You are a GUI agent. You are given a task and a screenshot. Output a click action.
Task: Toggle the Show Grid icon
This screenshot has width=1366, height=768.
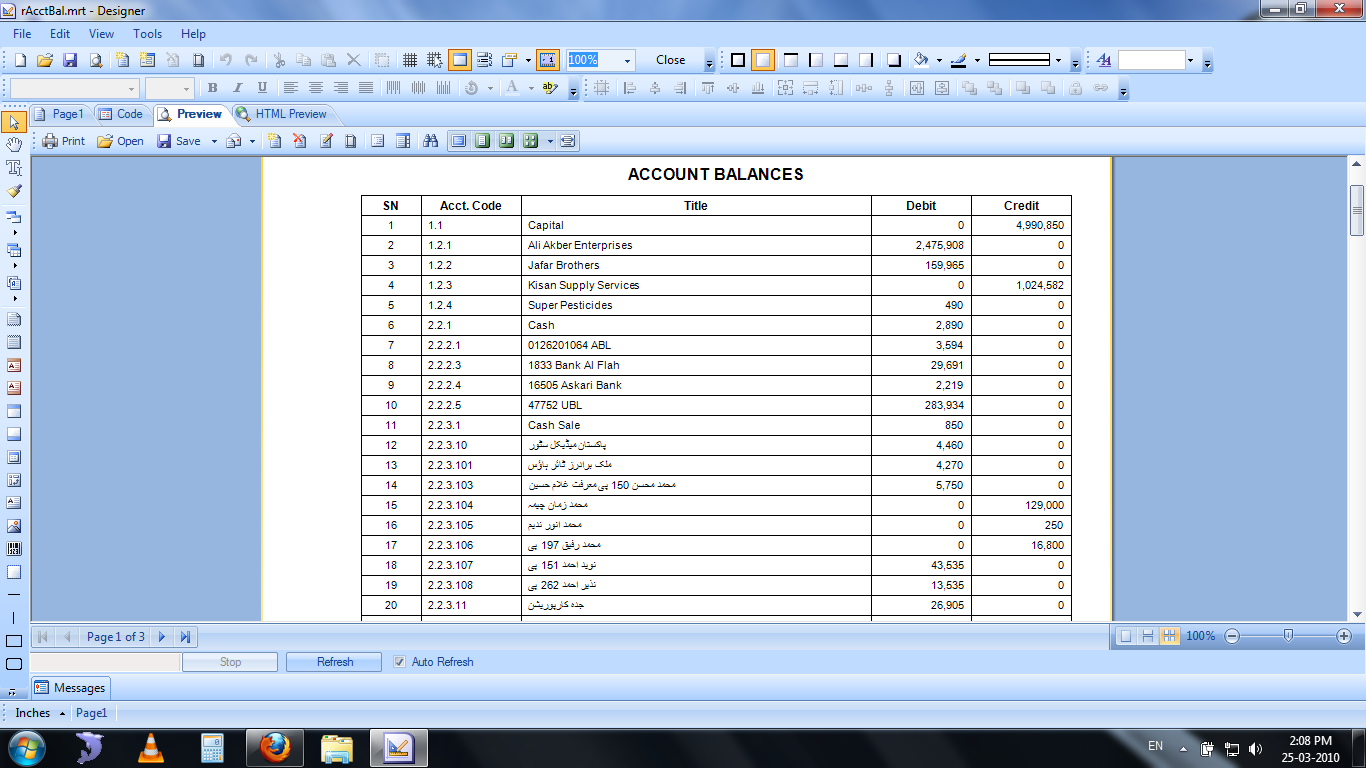(x=410, y=60)
